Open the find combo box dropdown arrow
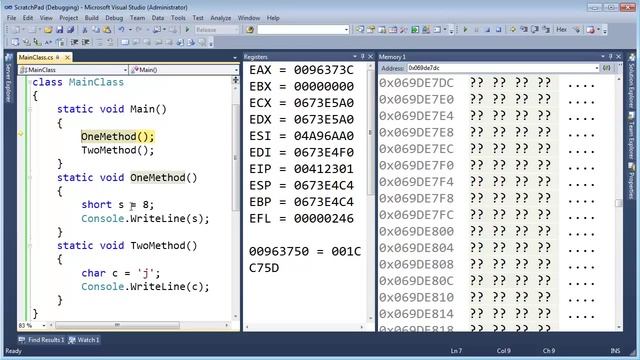Viewport: 640px width, 360px height. click(x=347, y=29)
